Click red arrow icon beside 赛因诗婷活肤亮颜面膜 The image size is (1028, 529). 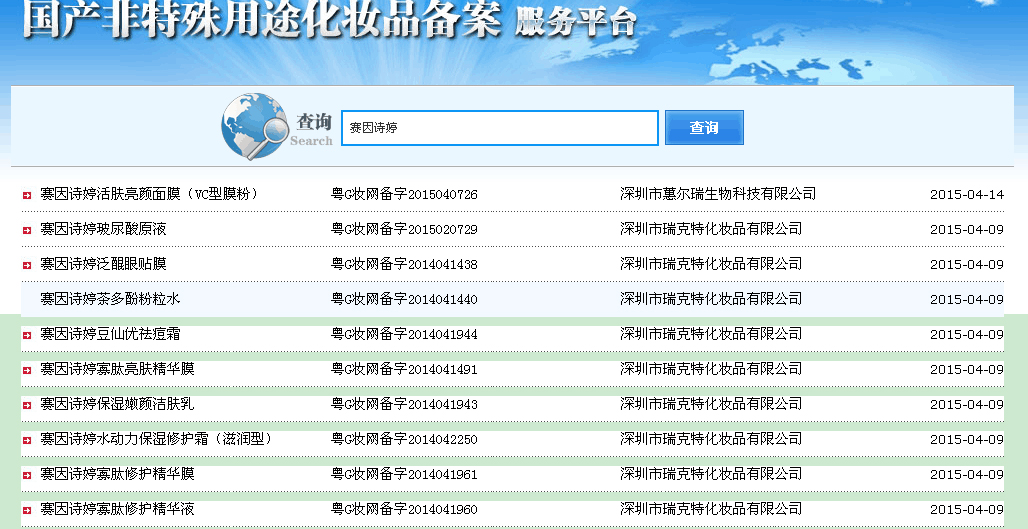click(x=27, y=195)
